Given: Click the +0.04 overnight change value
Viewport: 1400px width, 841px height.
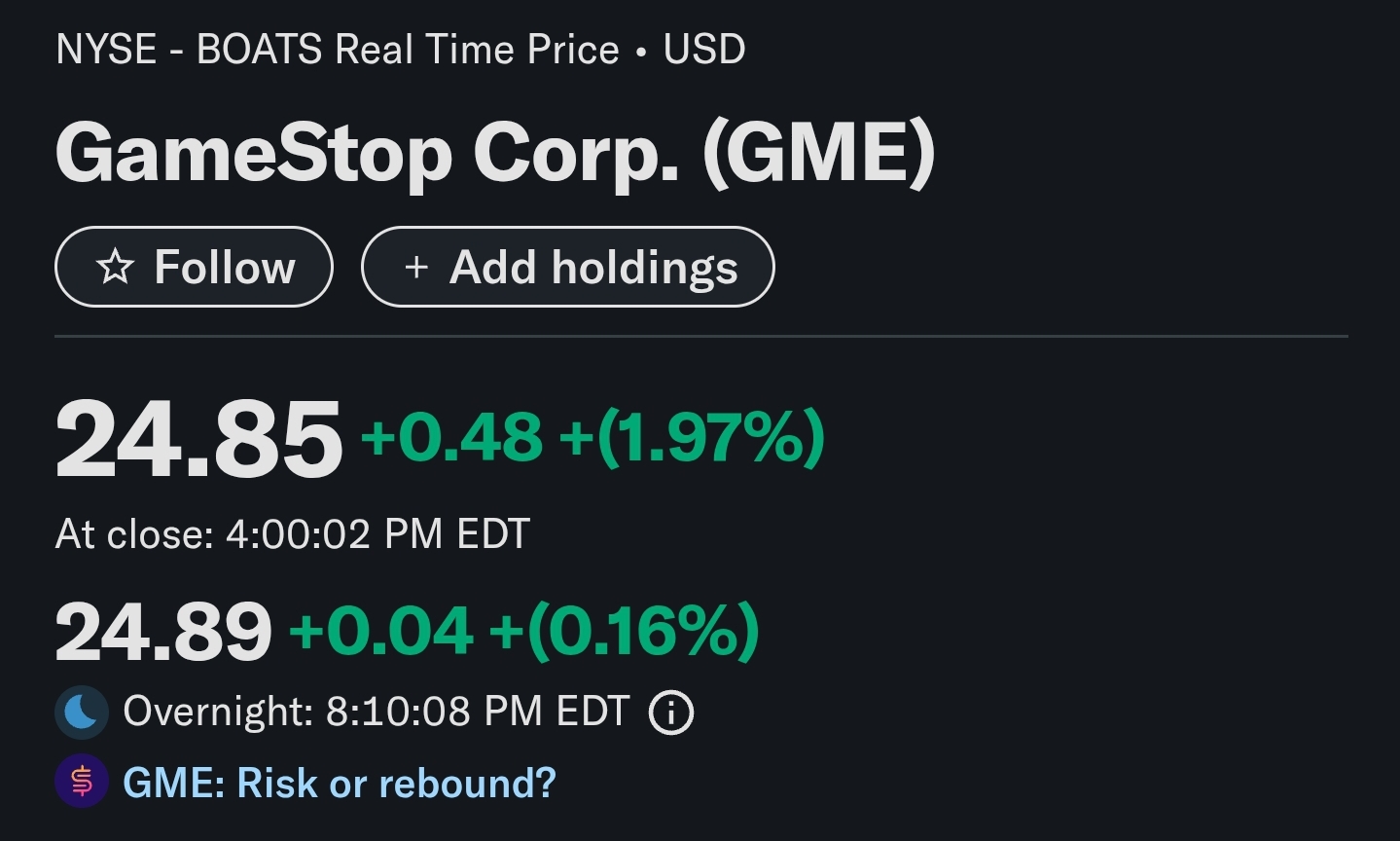Looking at the screenshot, I should pos(381,631).
